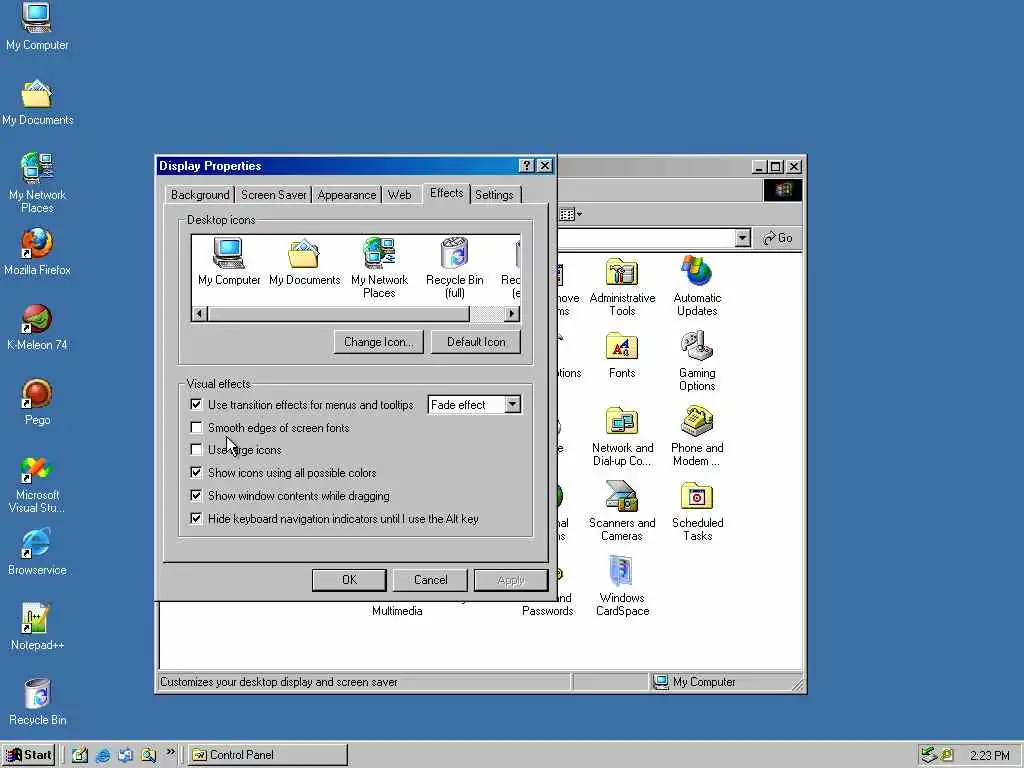Select My Documents icon in Desktop icons list
Screen dimensions: 1024x768
point(304,261)
